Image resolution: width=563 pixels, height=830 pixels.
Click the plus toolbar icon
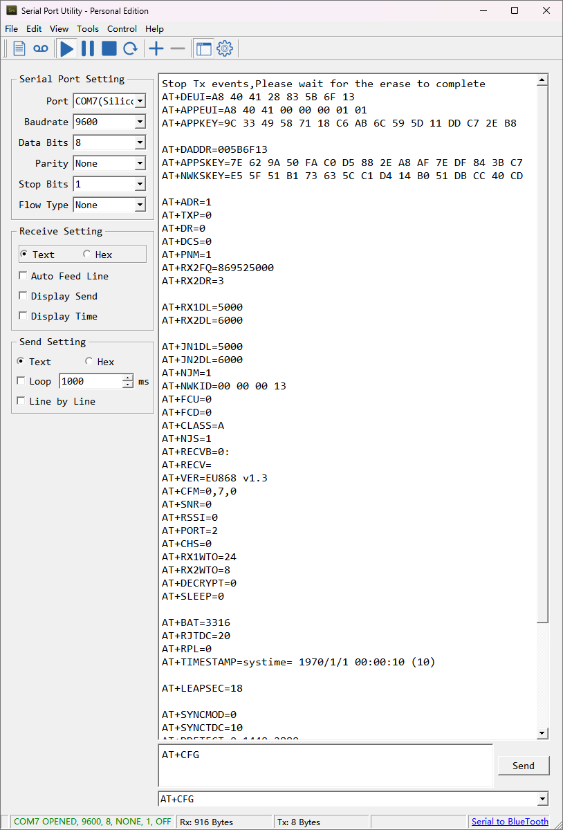pos(156,49)
